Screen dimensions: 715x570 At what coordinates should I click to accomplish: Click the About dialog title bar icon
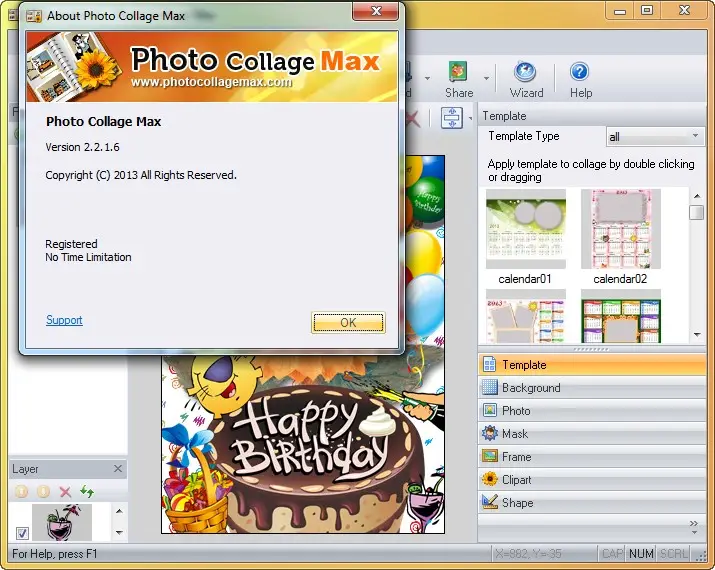point(34,16)
